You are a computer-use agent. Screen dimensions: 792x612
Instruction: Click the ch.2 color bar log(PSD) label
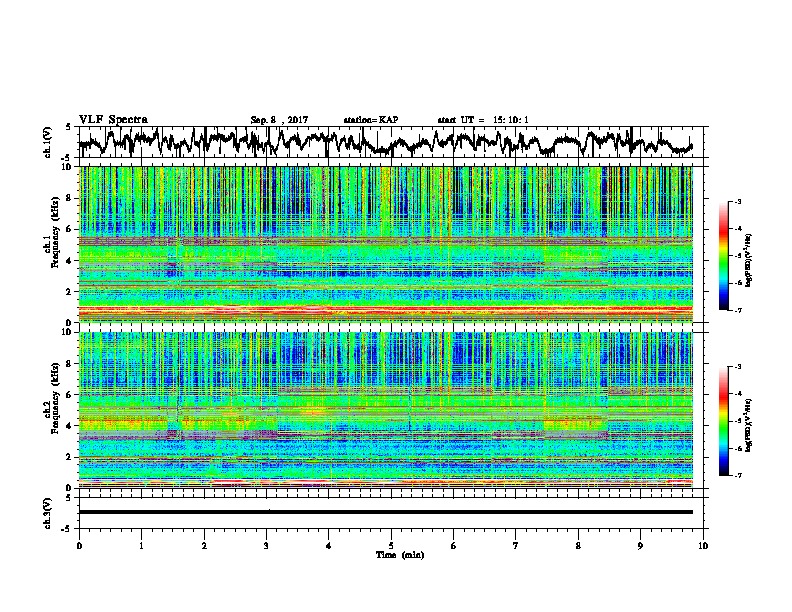pyautogui.click(x=749, y=424)
